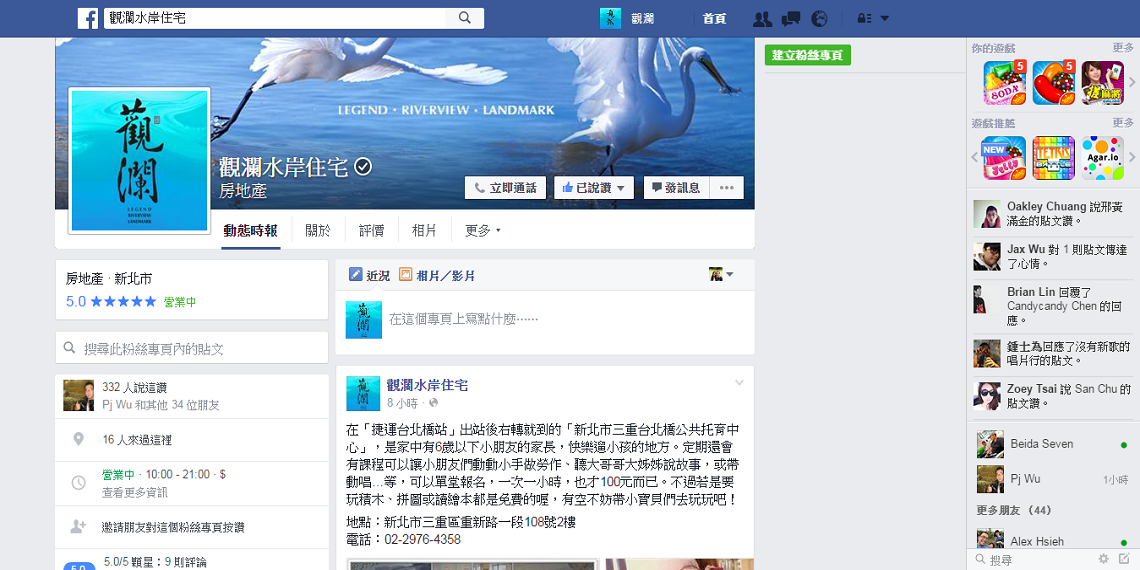Open the Agar.io game icon
Image resolution: width=1140 pixels, height=570 pixels.
pos(1102,158)
